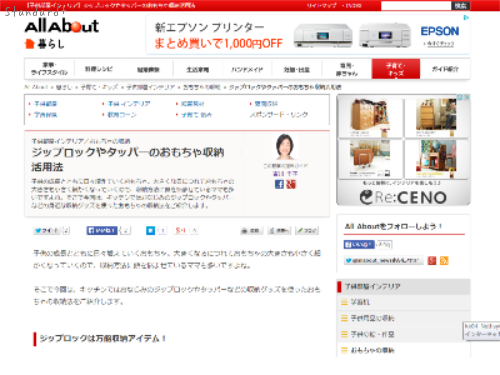Open the 子育て・キッズ navigation tab
This screenshot has height=375, width=500.
click(396, 69)
